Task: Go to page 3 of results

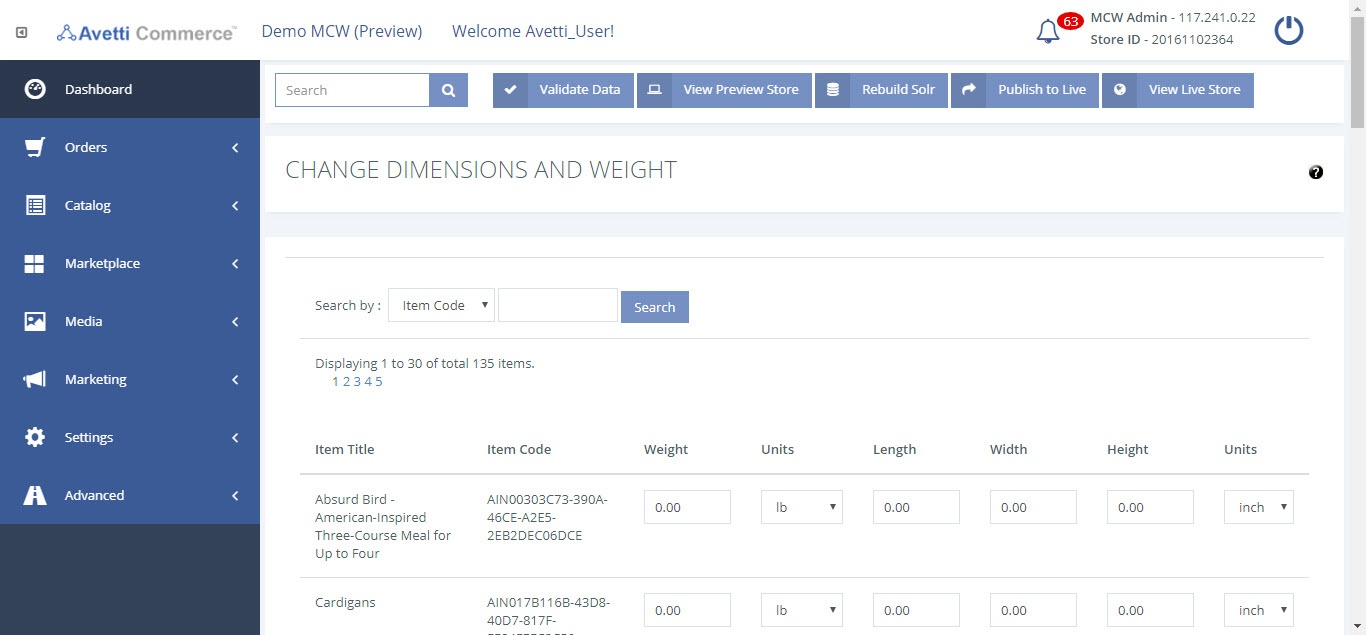Action: click(x=357, y=381)
